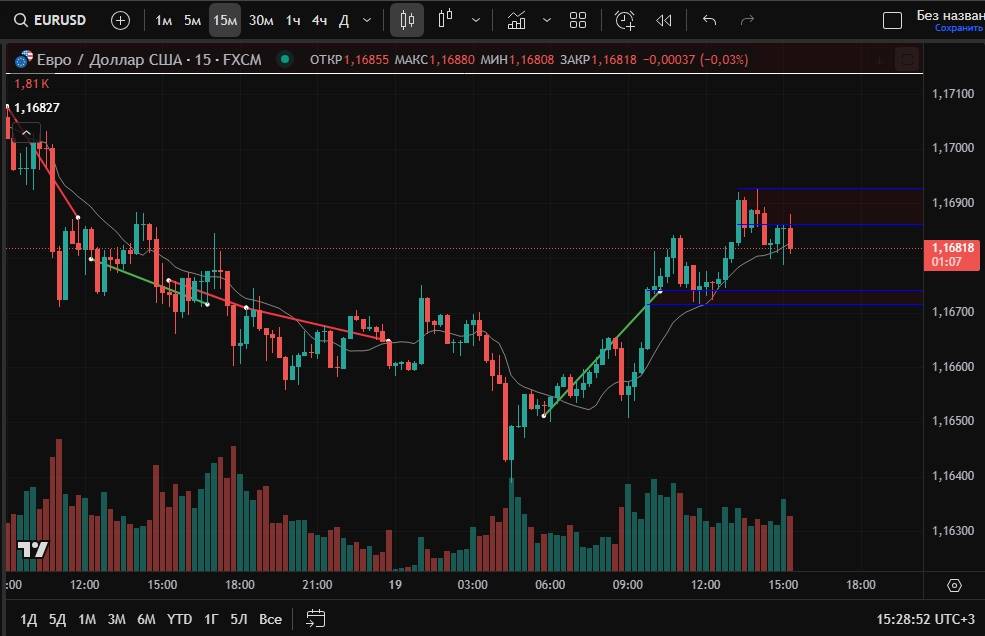
Task: Expand the chart style dropdown arrow
Action: (475, 20)
